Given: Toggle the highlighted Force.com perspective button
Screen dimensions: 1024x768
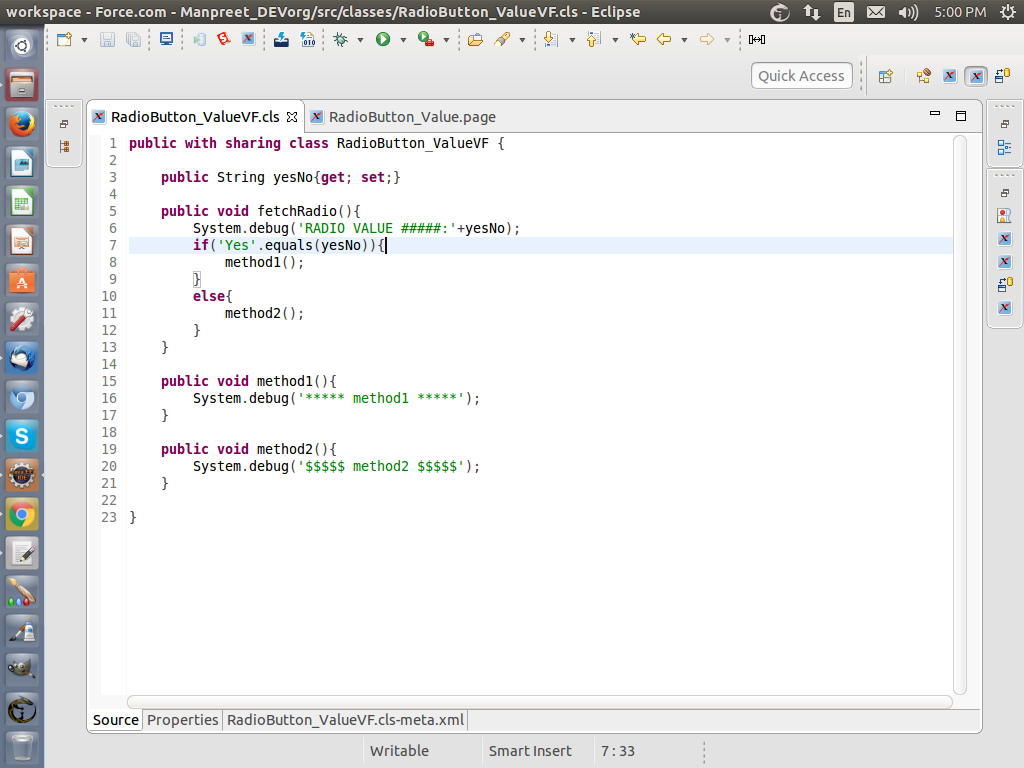Looking at the screenshot, I should (x=976, y=76).
